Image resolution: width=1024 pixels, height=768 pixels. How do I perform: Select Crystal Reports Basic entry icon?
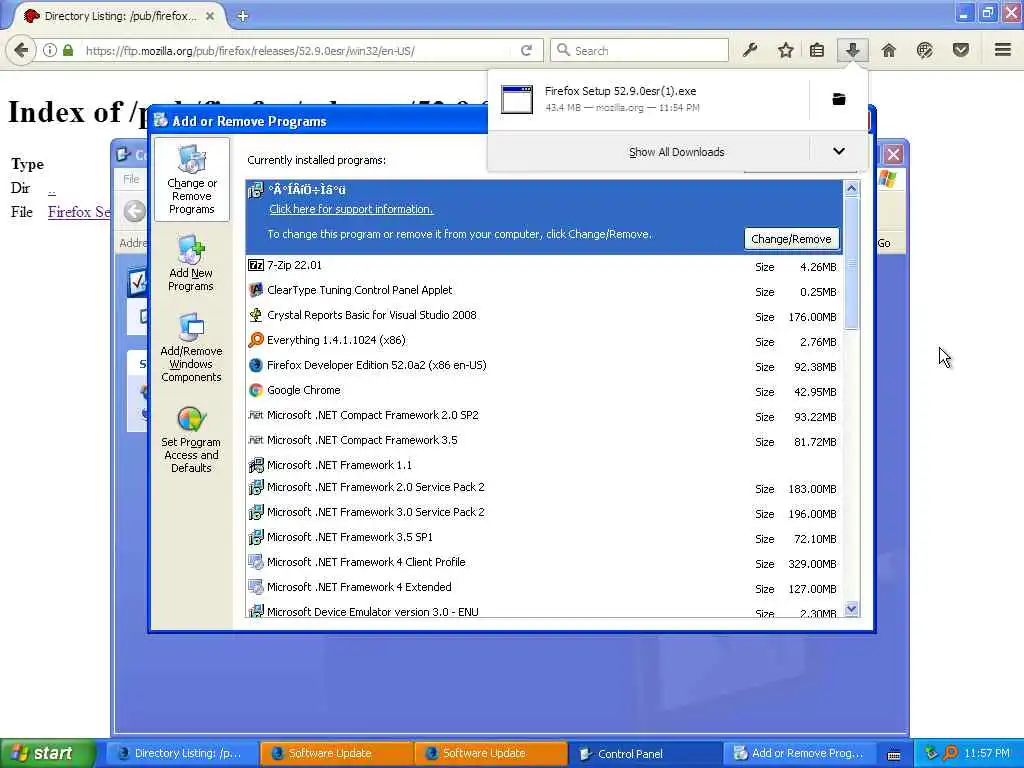256,315
